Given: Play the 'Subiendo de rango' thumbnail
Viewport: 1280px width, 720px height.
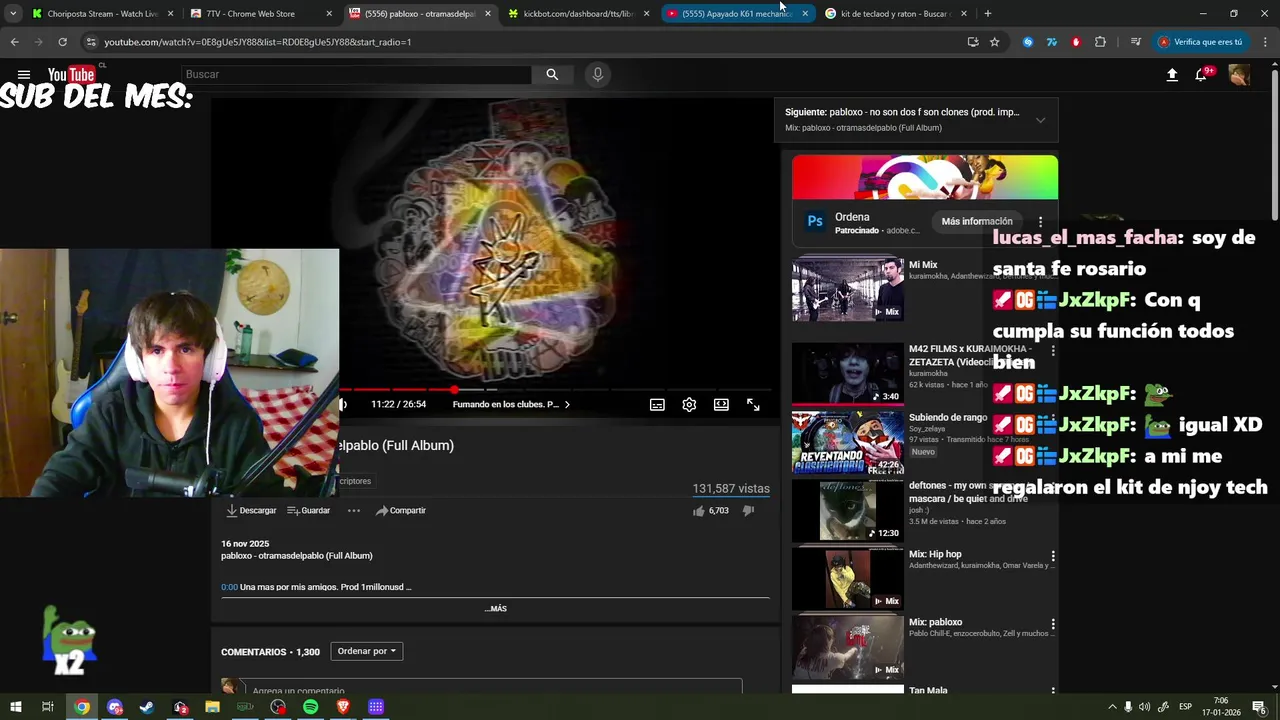Looking at the screenshot, I should point(848,441).
